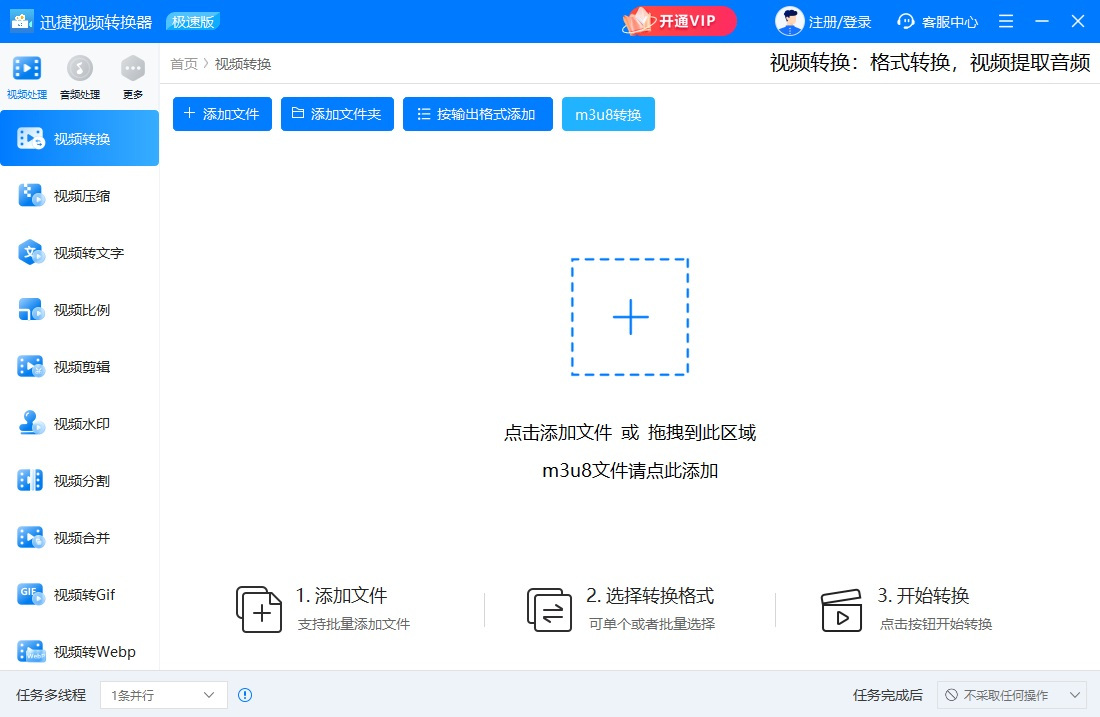Open the hamburger menu in the title bar
This screenshot has width=1100, height=717.
point(1005,20)
